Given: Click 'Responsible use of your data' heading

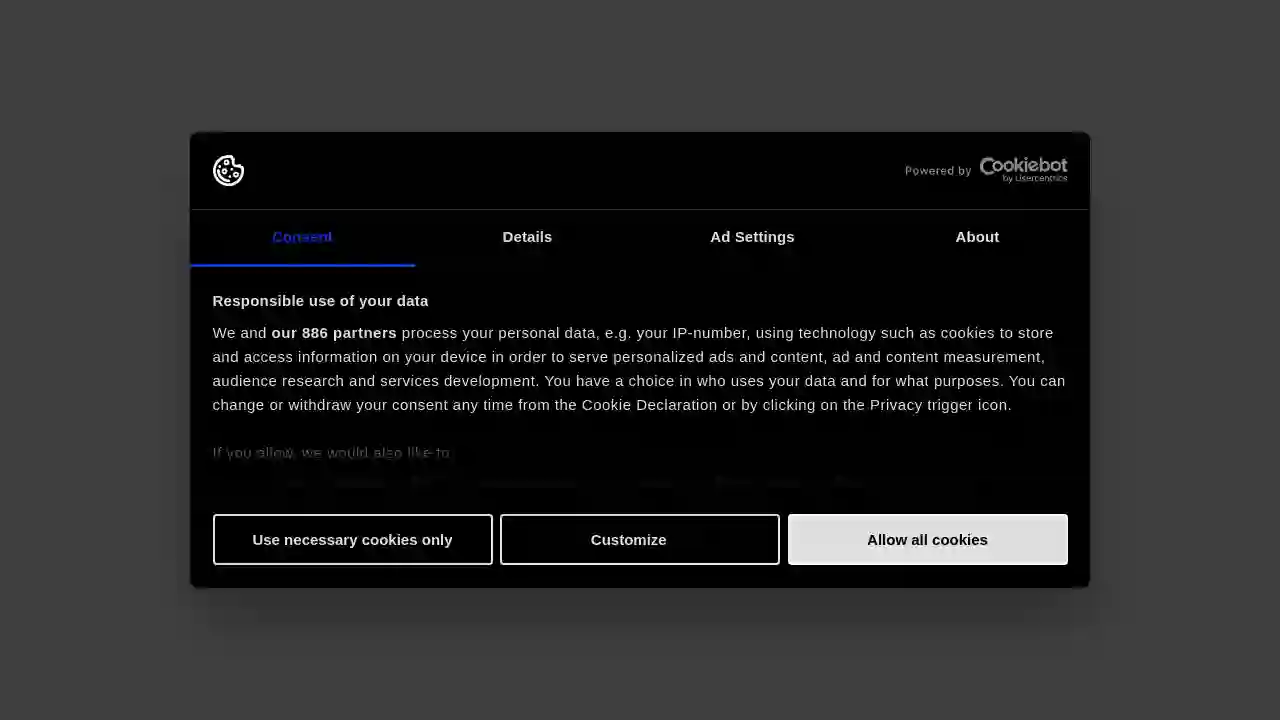Looking at the screenshot, I should (320, 300).
